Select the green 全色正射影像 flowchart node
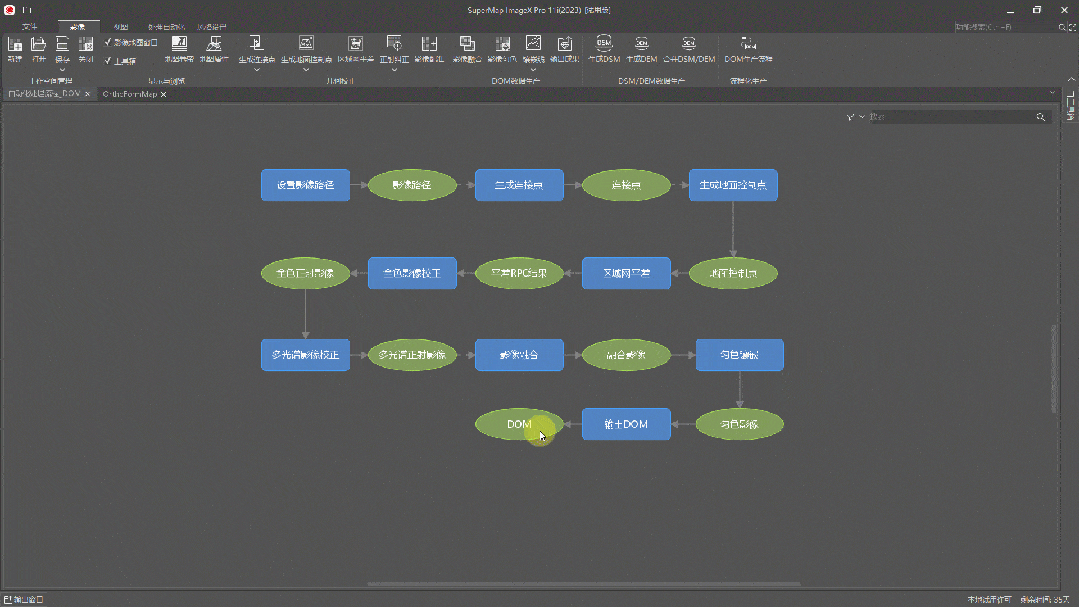The height and width of the screenshot is (607, 1079). tap(306, 273)
